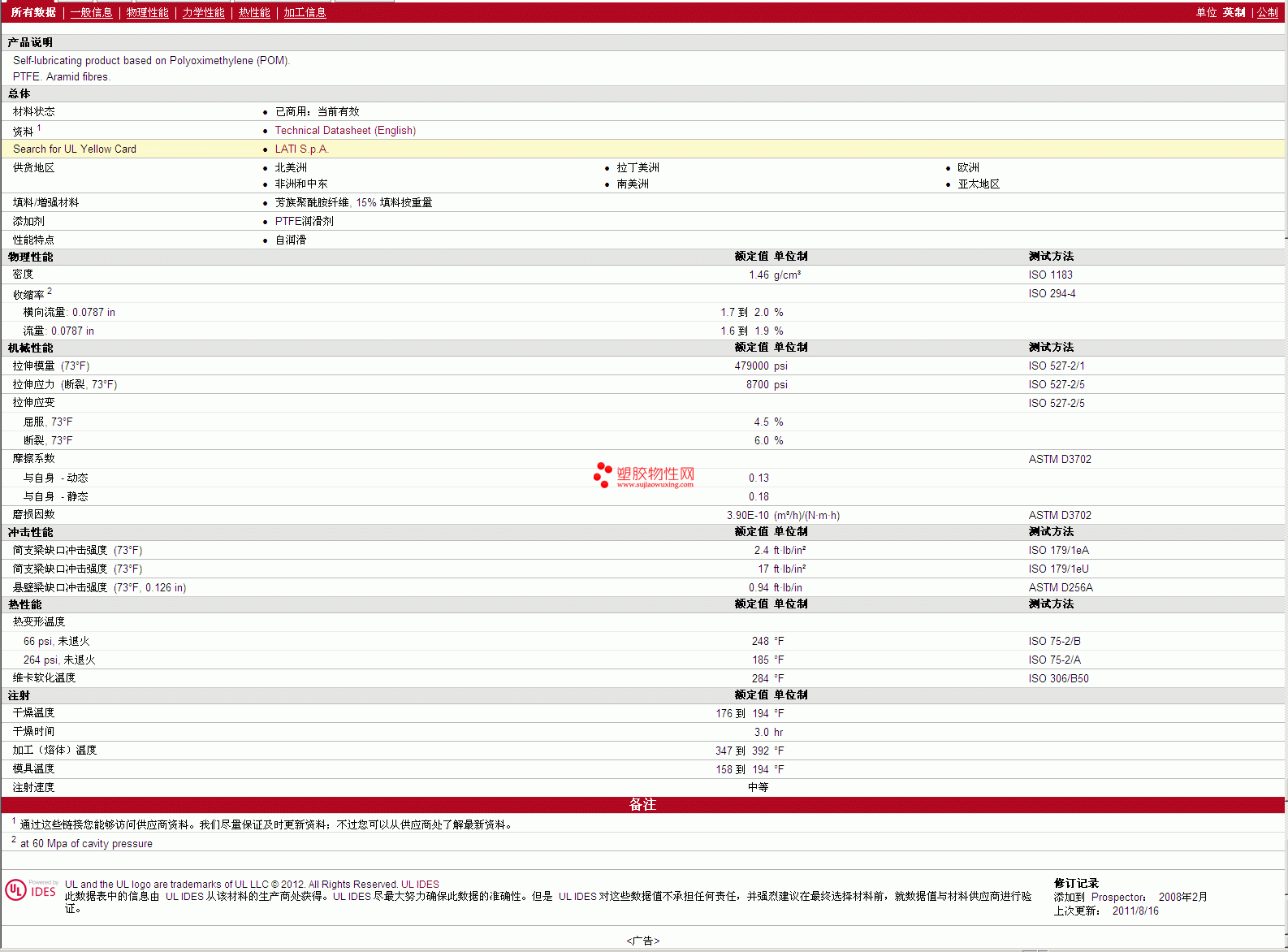This screenshot has width=1288, height=952.
Task: Select 英制 (imperial) units
Action: 1234,13
